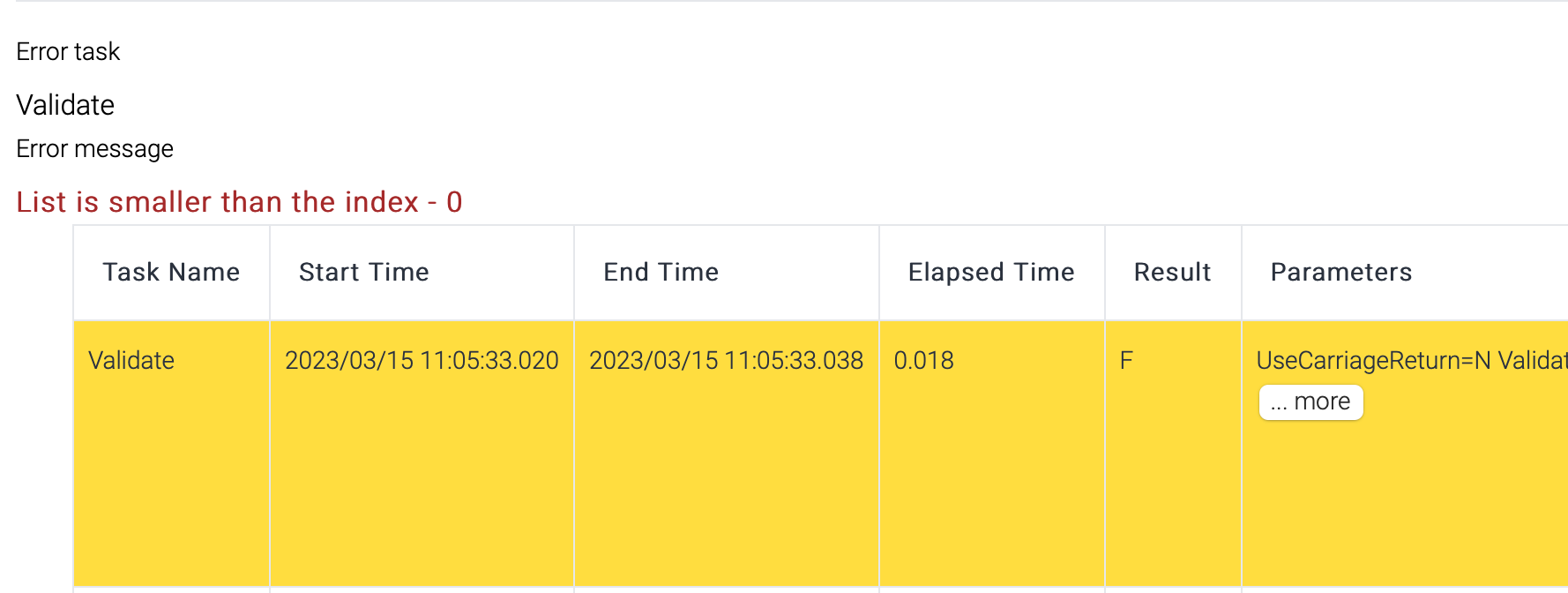Viewport: 1568px width, 593px height.
Task: Sort by the Start Time column header
Action: tap(363, 272)
